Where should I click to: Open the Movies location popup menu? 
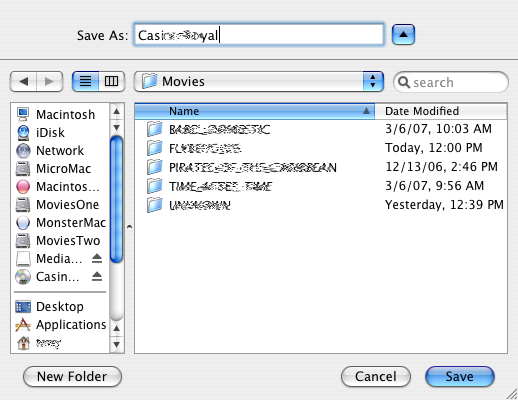[259, 81]
